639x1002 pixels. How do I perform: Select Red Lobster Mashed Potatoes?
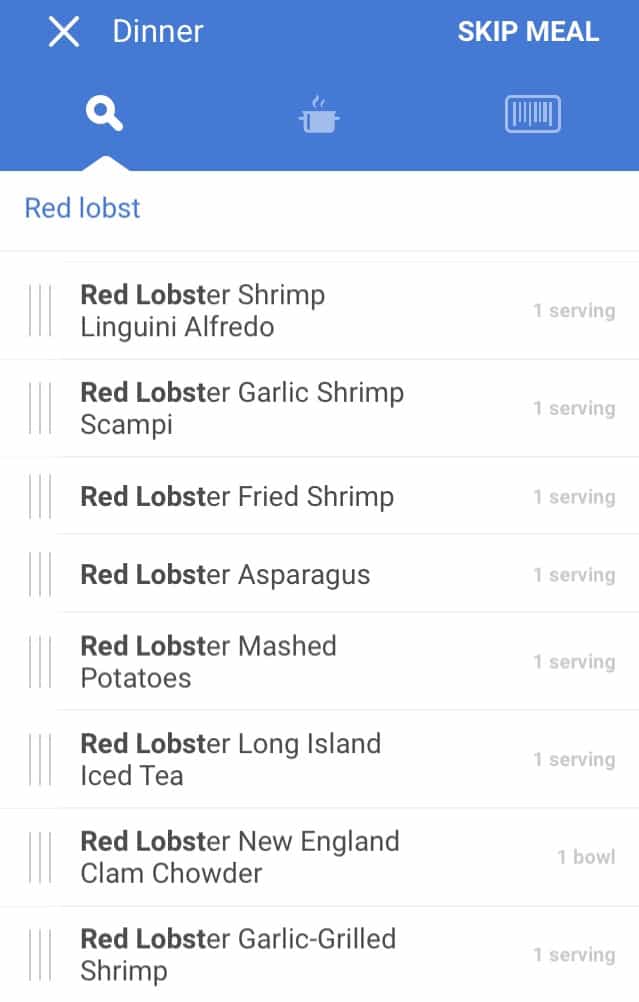pos(300,662)
